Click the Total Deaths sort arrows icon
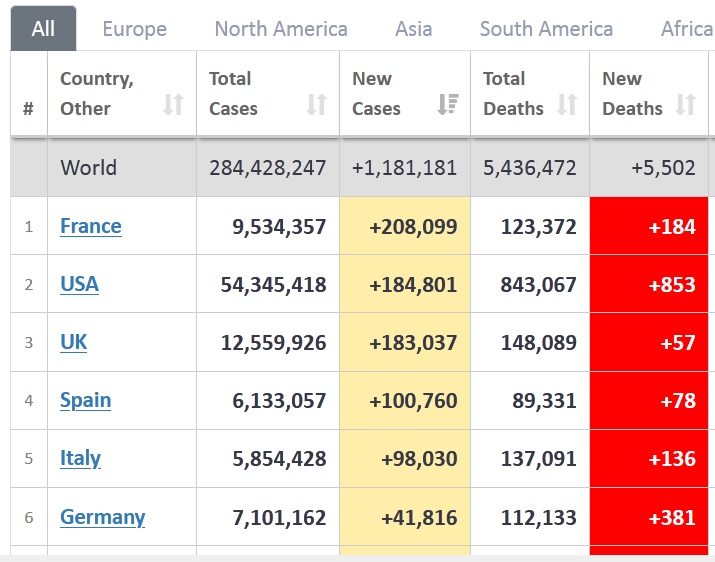This screenshot has height=562, width=715. click(x=567, y=104)
